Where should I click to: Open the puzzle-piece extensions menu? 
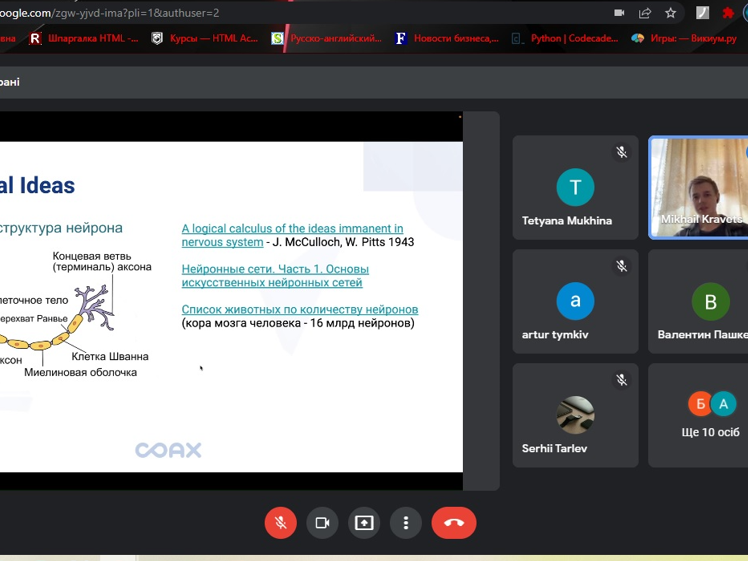tap(728, 13)
